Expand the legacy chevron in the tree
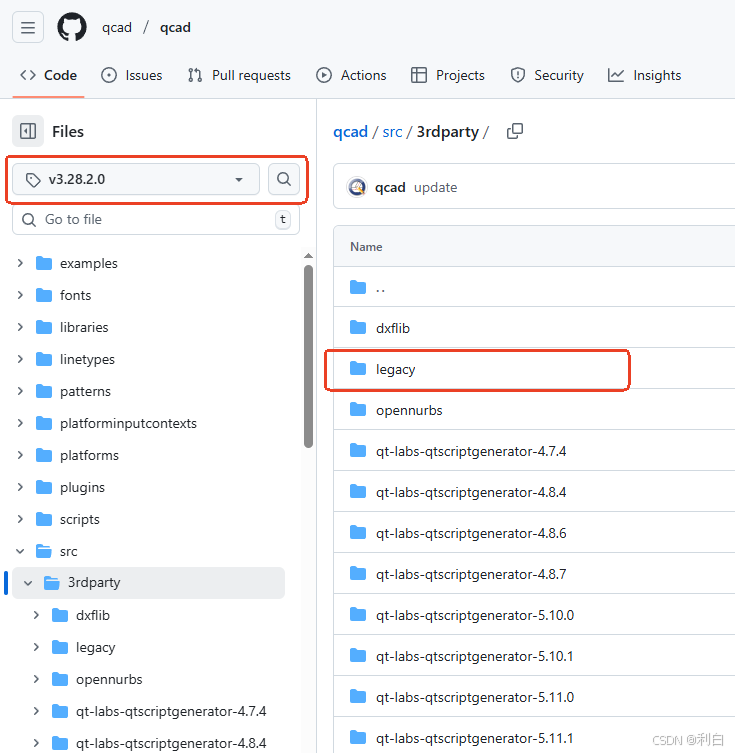The width and height of the screenshot is (735, 753). point(36,647)
